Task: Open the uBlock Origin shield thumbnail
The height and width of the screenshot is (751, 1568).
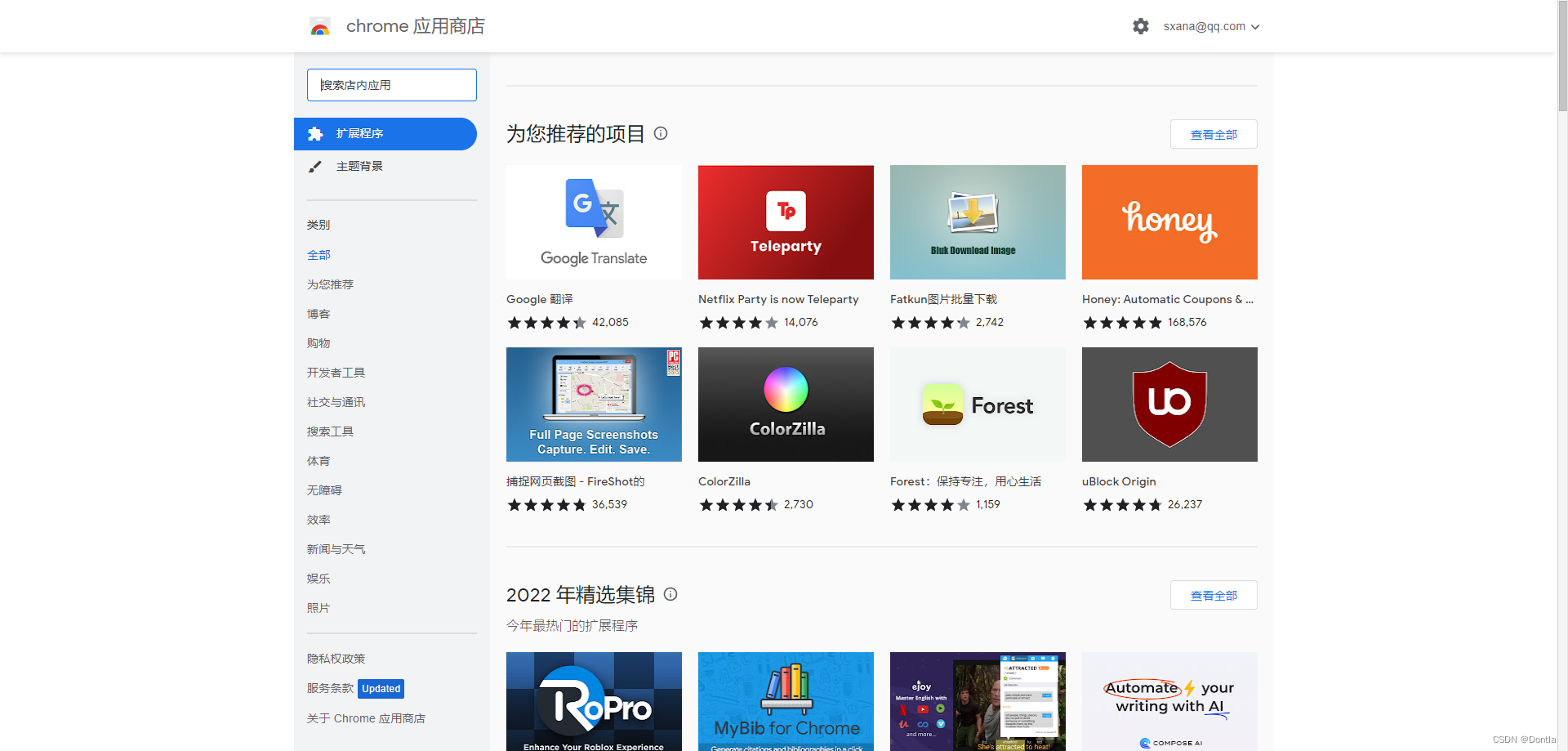Action: (1169, 405)
